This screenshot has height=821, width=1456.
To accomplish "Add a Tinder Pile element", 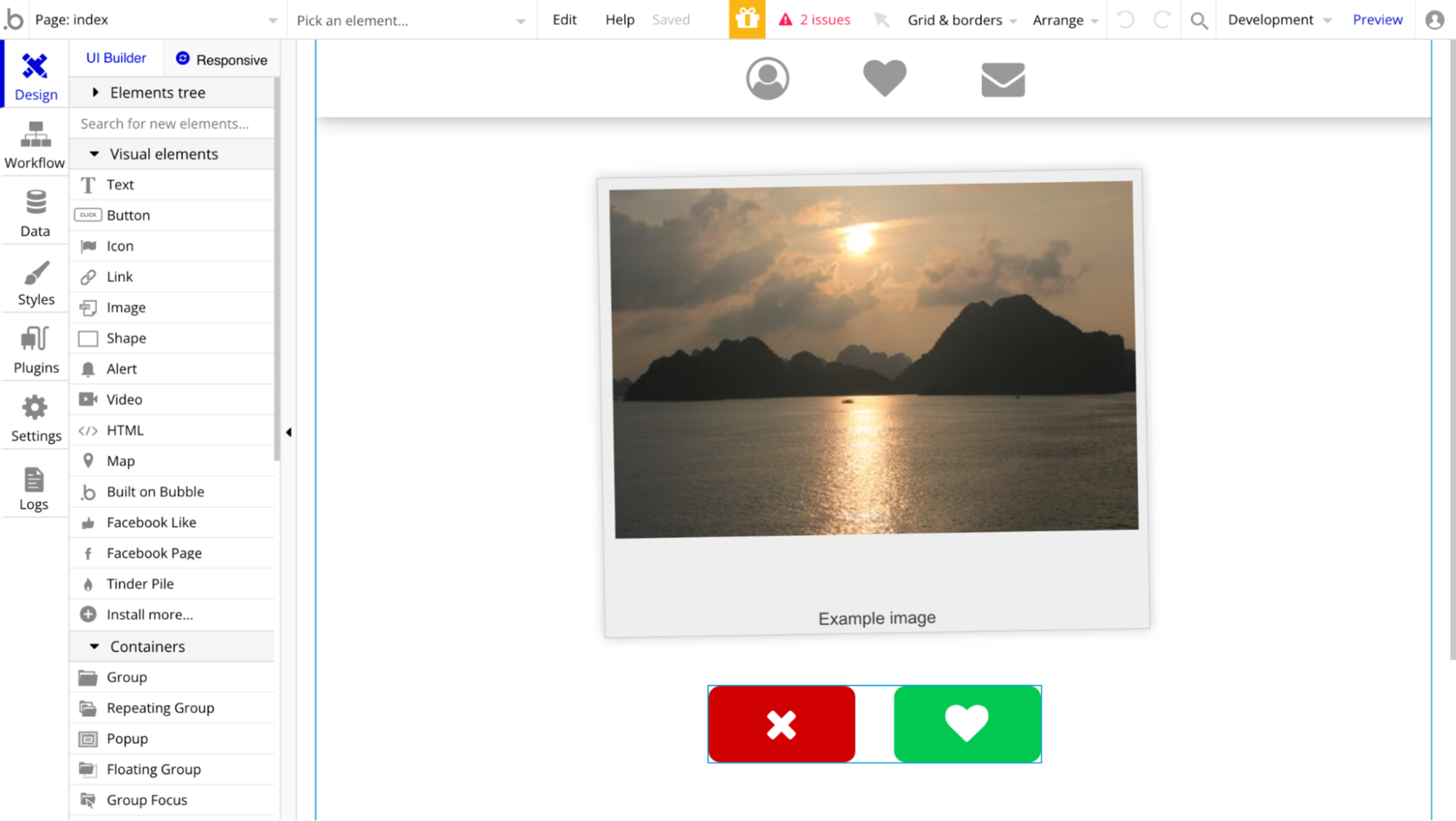I will (x=172, y=584).
